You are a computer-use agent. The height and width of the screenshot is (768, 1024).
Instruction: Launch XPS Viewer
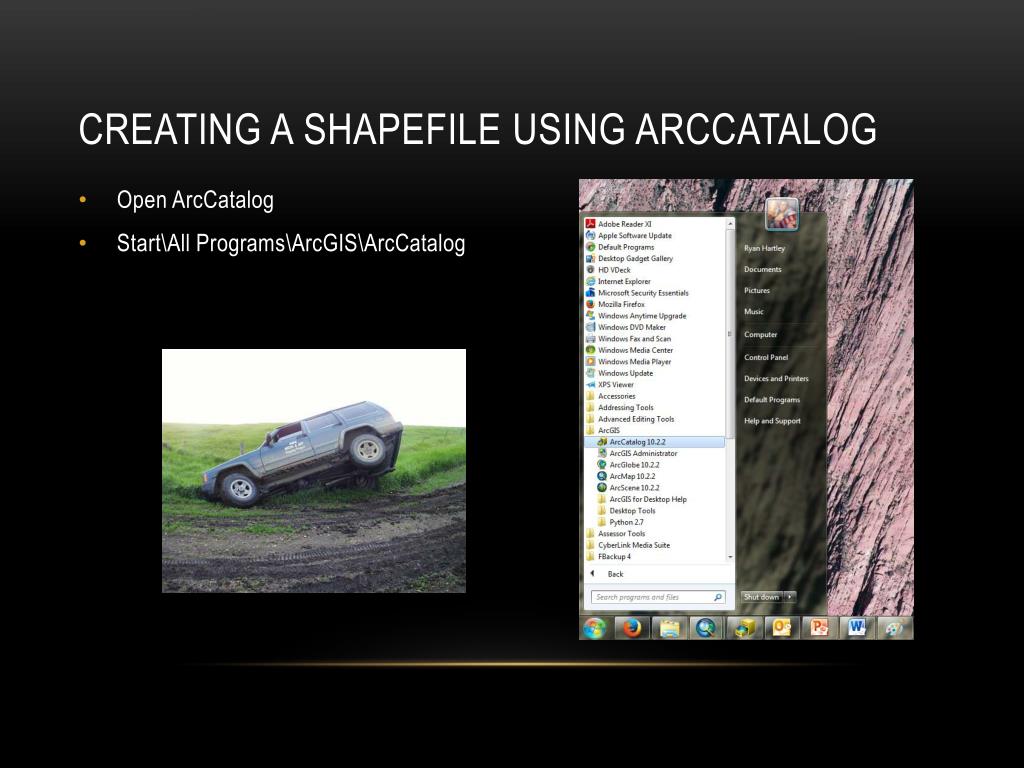click(x=610, y=385)
